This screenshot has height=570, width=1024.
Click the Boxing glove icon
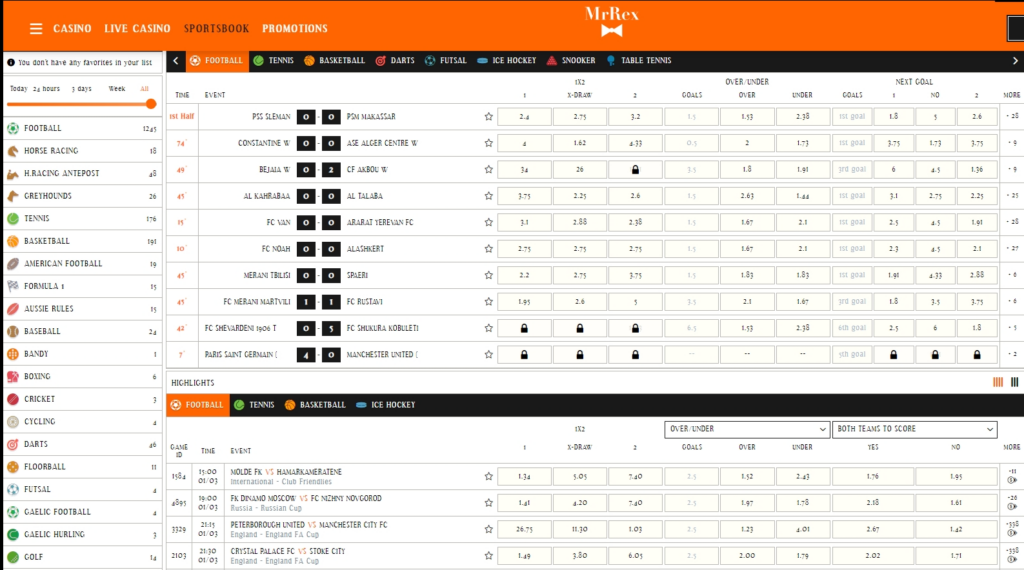[13, 377]
